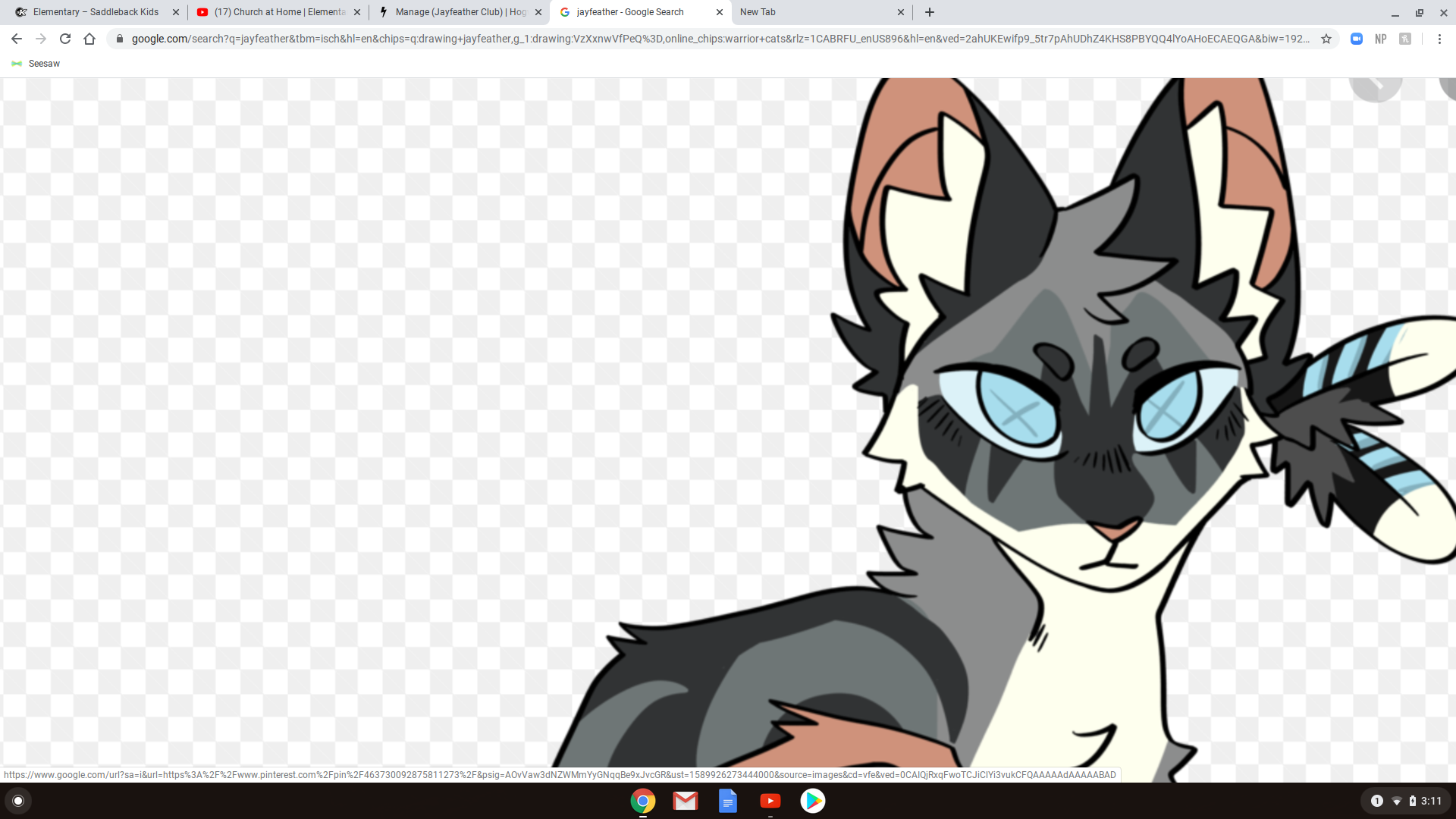Viewport: 1456px width, 819px height.
Task: Restore down the Chrome window
Action: (1420, 12)
